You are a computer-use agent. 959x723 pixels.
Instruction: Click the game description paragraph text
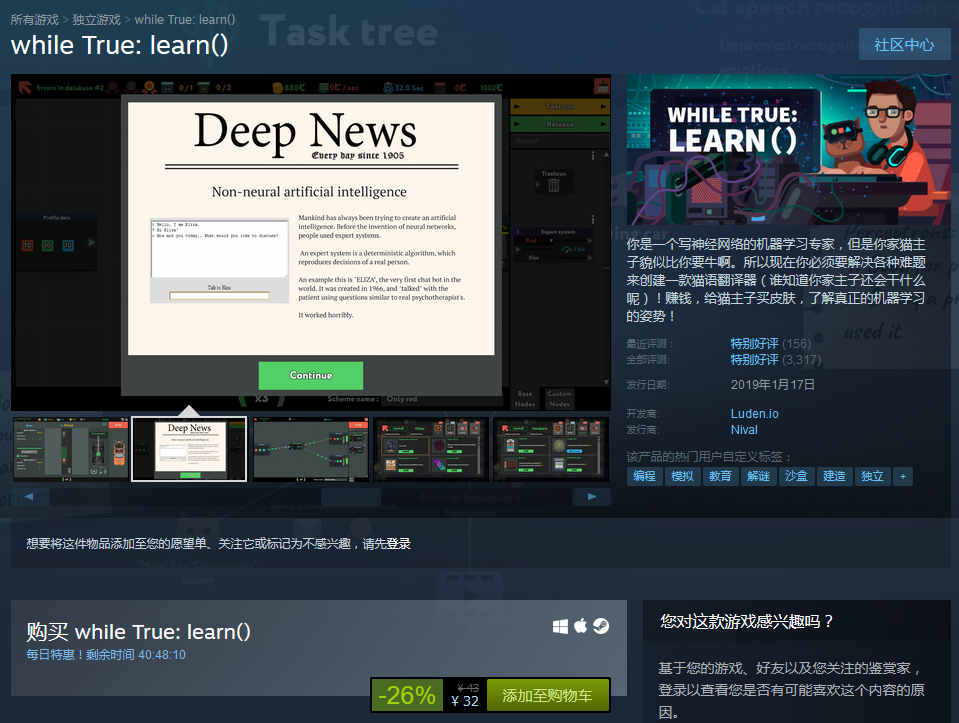[776, 280]
